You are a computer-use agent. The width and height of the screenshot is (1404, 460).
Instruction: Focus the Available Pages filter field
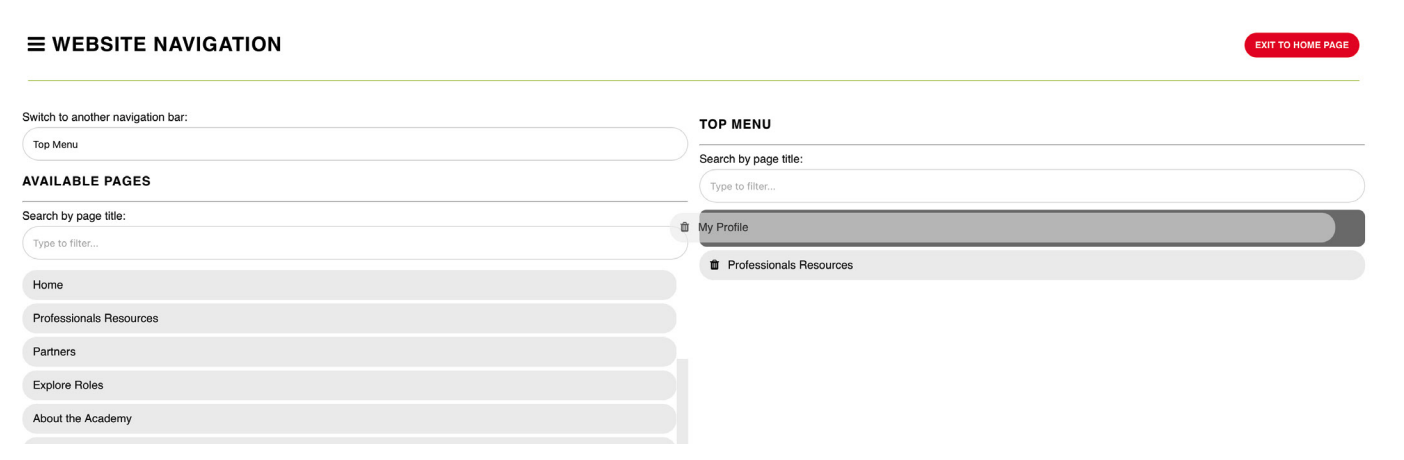[354, 243]
